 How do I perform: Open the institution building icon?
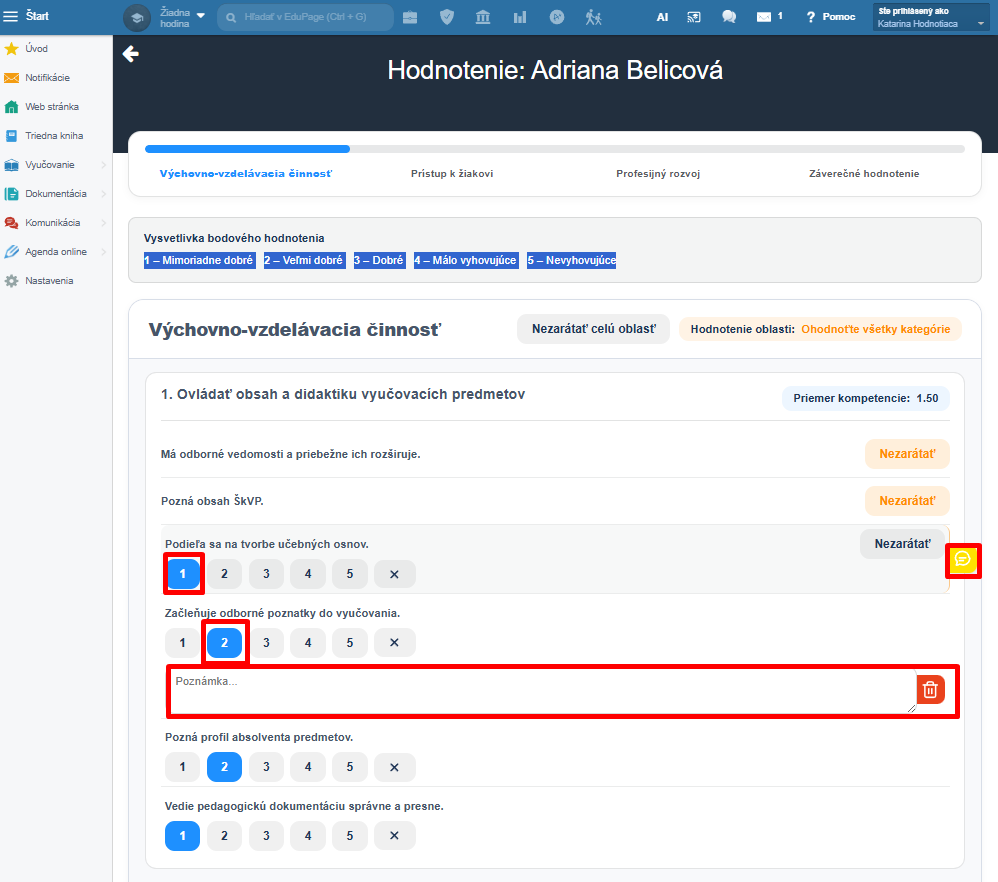483,17
